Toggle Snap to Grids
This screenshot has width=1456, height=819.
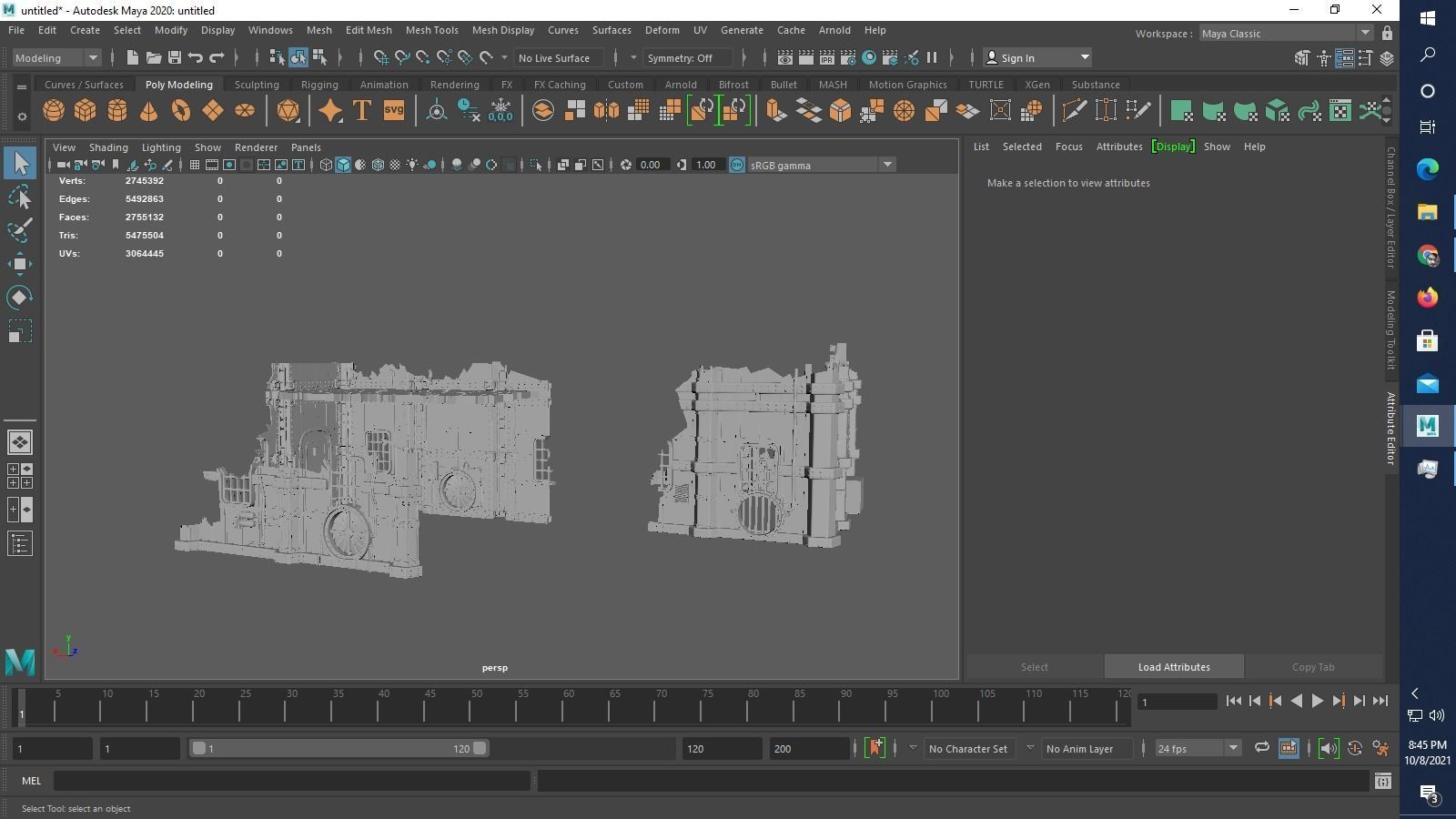click(x=381, y=57)
